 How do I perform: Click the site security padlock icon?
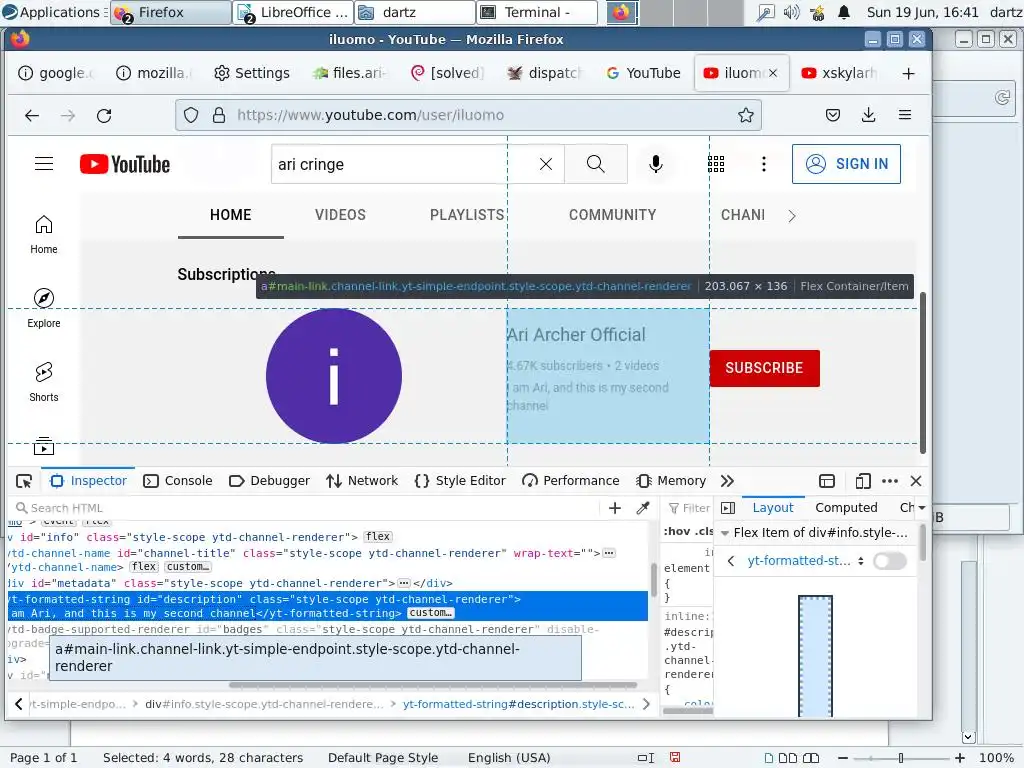[x=219, y=116]
